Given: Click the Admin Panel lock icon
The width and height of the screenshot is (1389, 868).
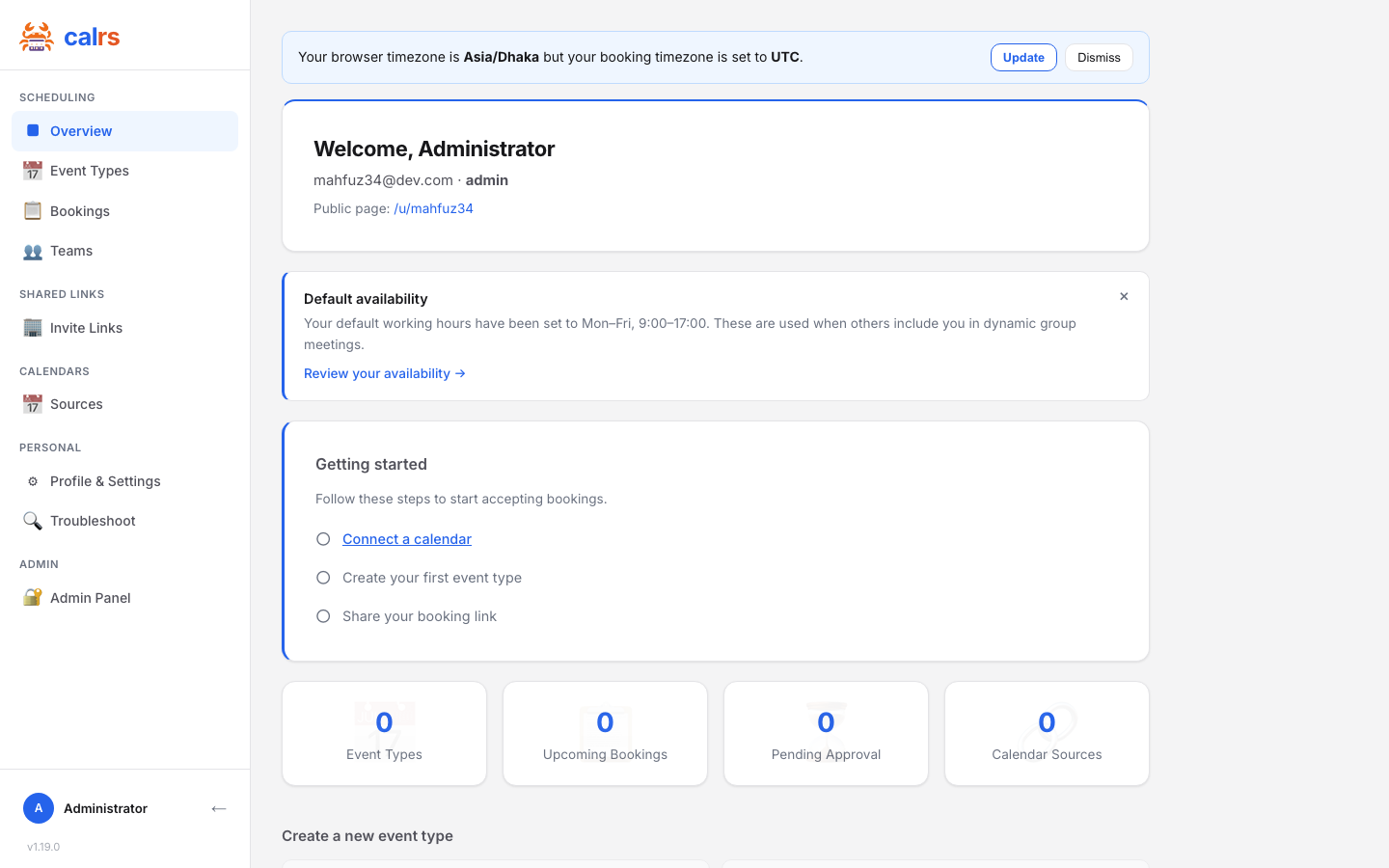Looking at the screenshot, I should click(x=33, y=597).
